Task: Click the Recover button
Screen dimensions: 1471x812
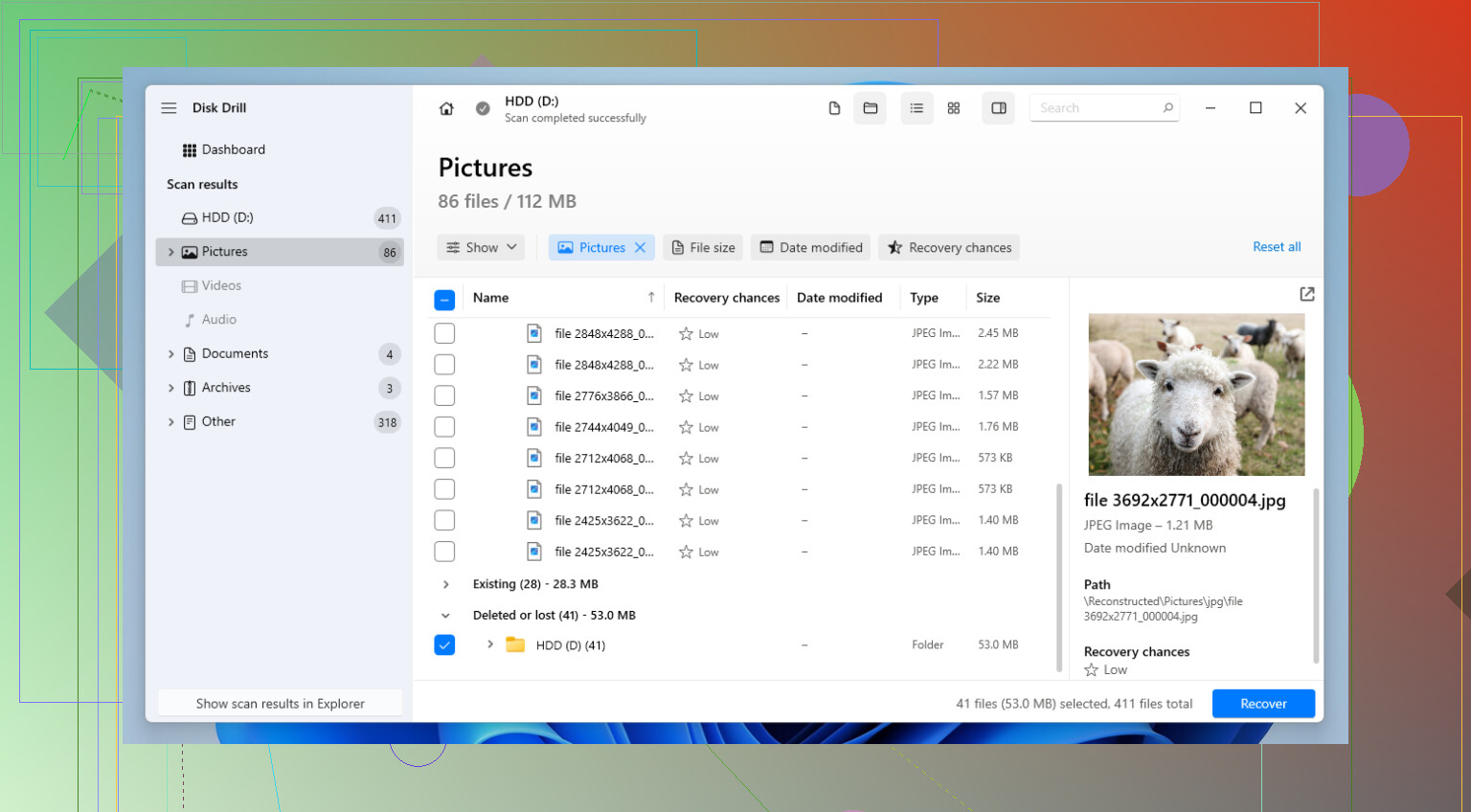Action: click(x=1263, y=704)
